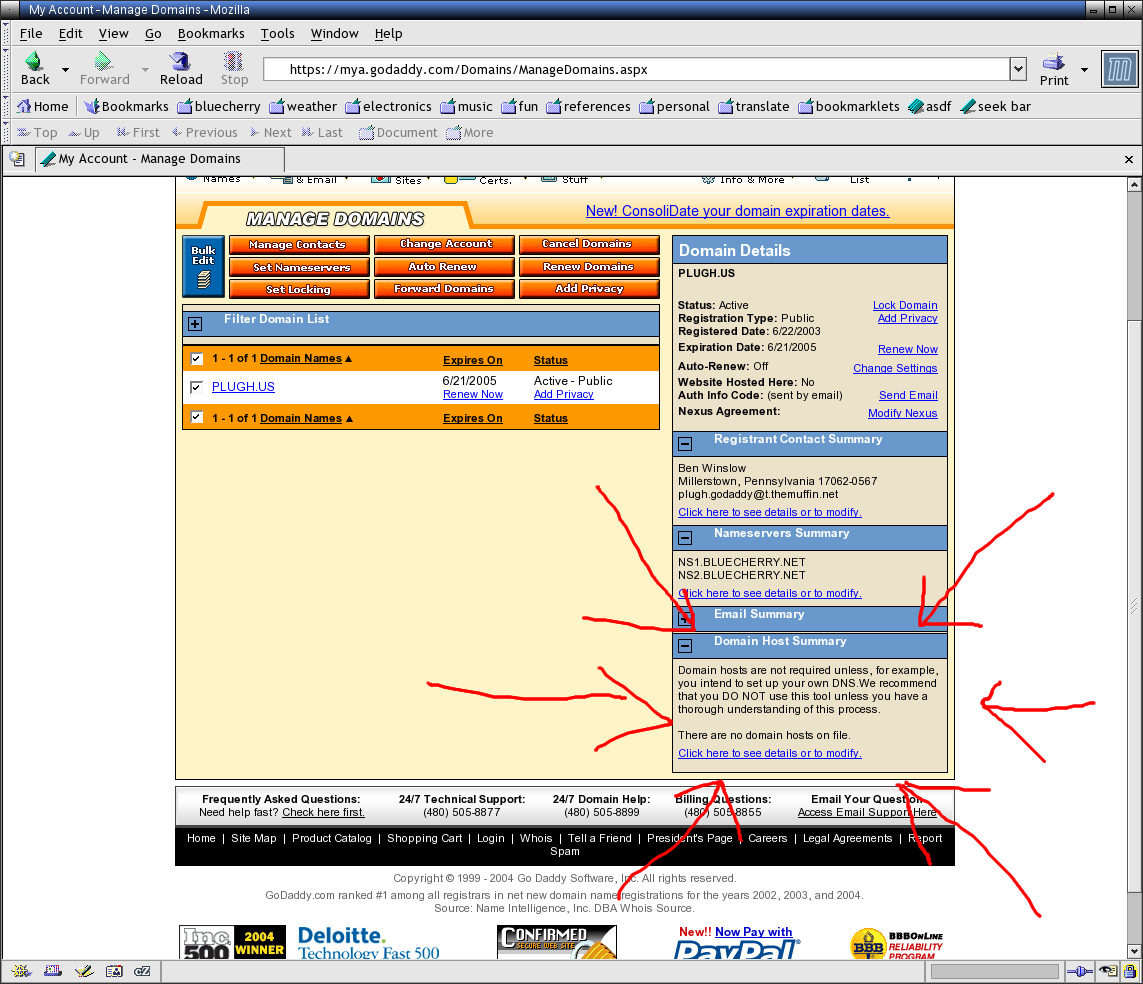Open the Tools menu

tap(277, 34)
